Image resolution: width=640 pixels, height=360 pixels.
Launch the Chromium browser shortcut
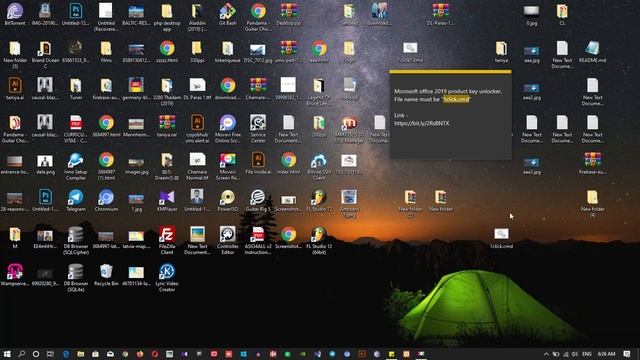(x=106, y=200)
